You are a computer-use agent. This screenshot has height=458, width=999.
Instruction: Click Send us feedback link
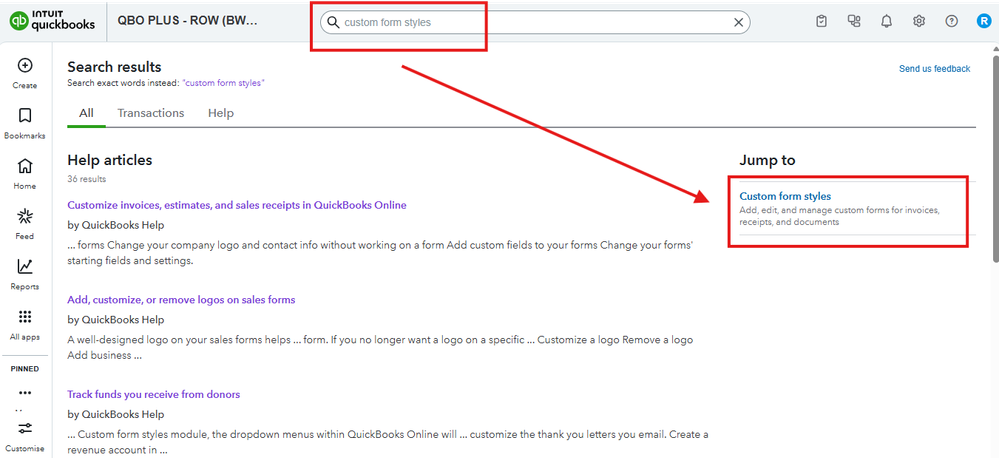coord(934,69)
